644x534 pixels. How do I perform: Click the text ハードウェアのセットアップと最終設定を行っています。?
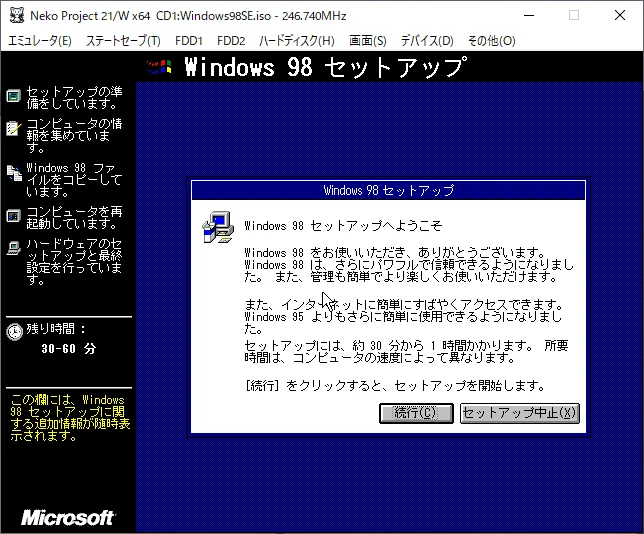click(74, 262)
